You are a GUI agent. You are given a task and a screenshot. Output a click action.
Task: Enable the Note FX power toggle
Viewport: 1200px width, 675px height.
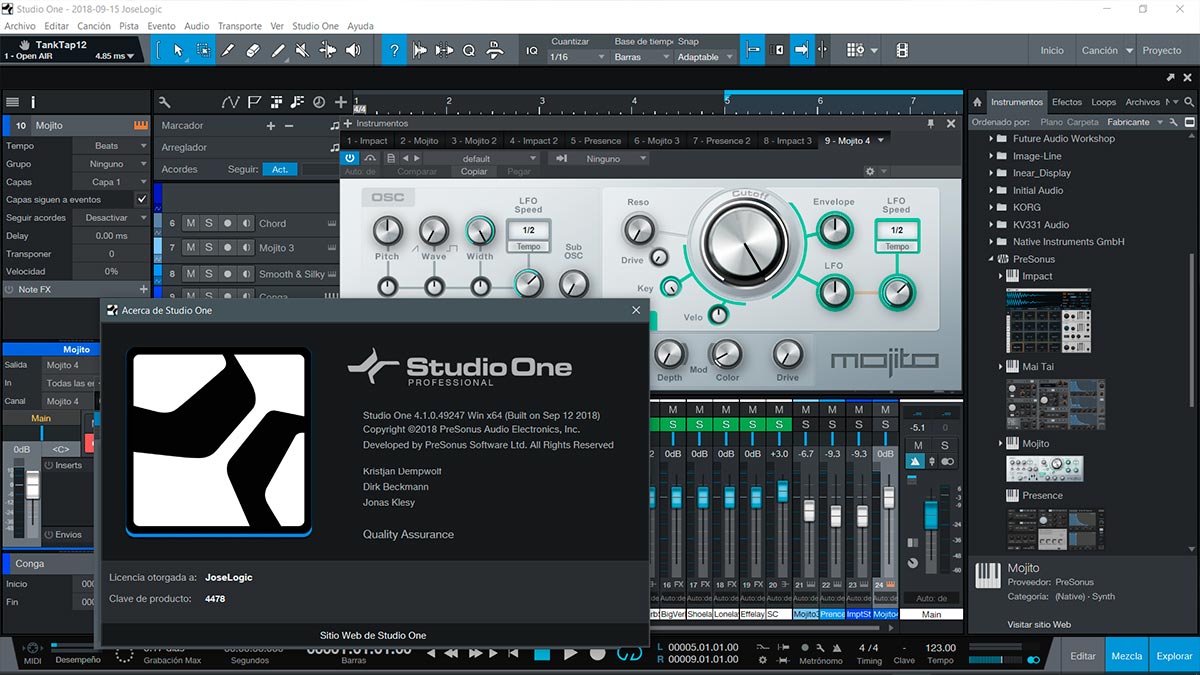[11, 290]
